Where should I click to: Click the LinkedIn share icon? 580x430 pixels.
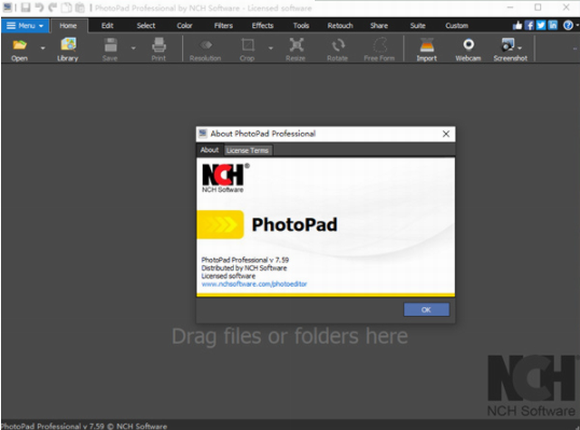click(x=553, y=25)
